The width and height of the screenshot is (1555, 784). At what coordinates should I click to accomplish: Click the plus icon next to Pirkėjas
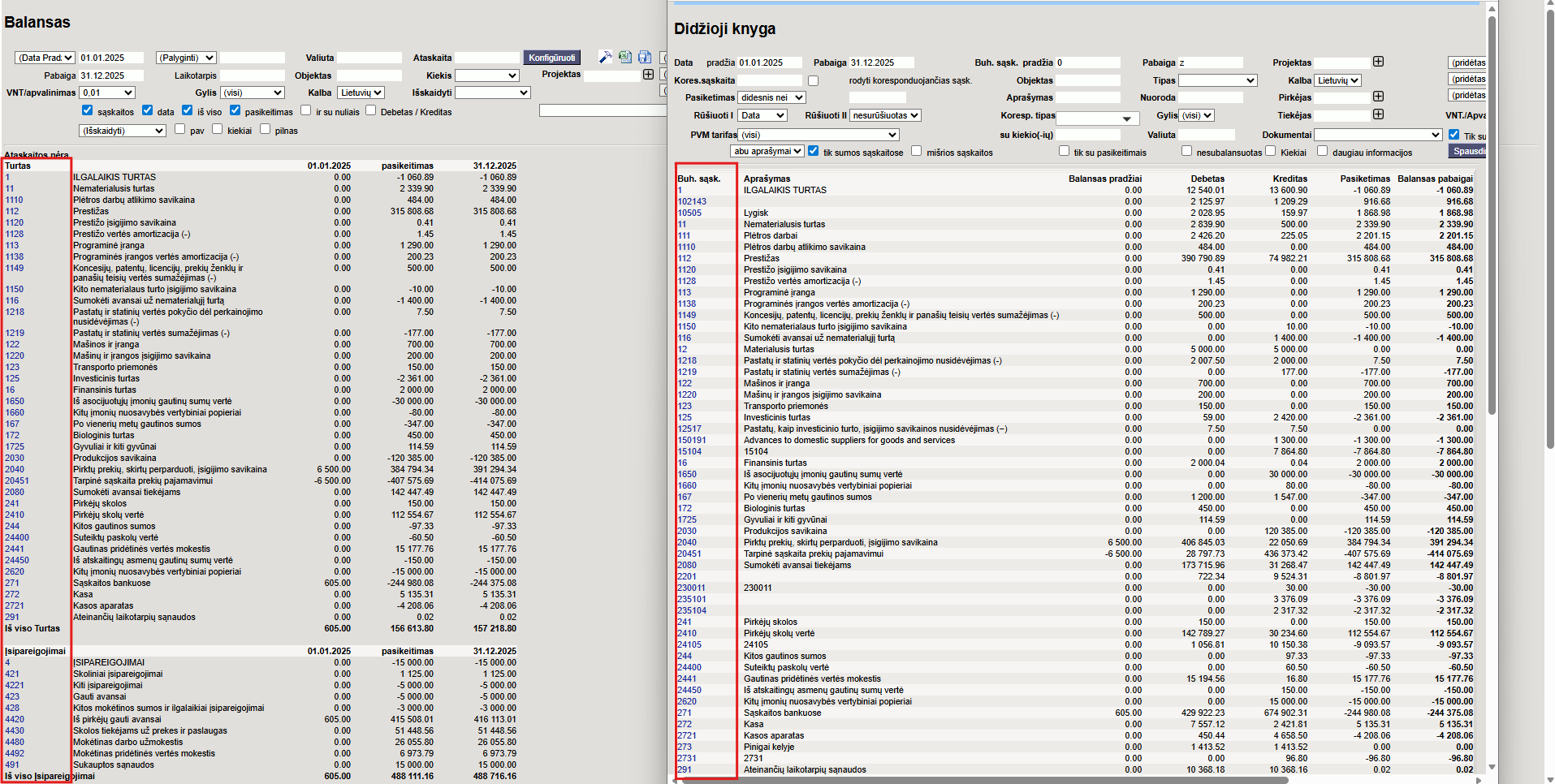pyautogui.click(x=1378, y=97)
